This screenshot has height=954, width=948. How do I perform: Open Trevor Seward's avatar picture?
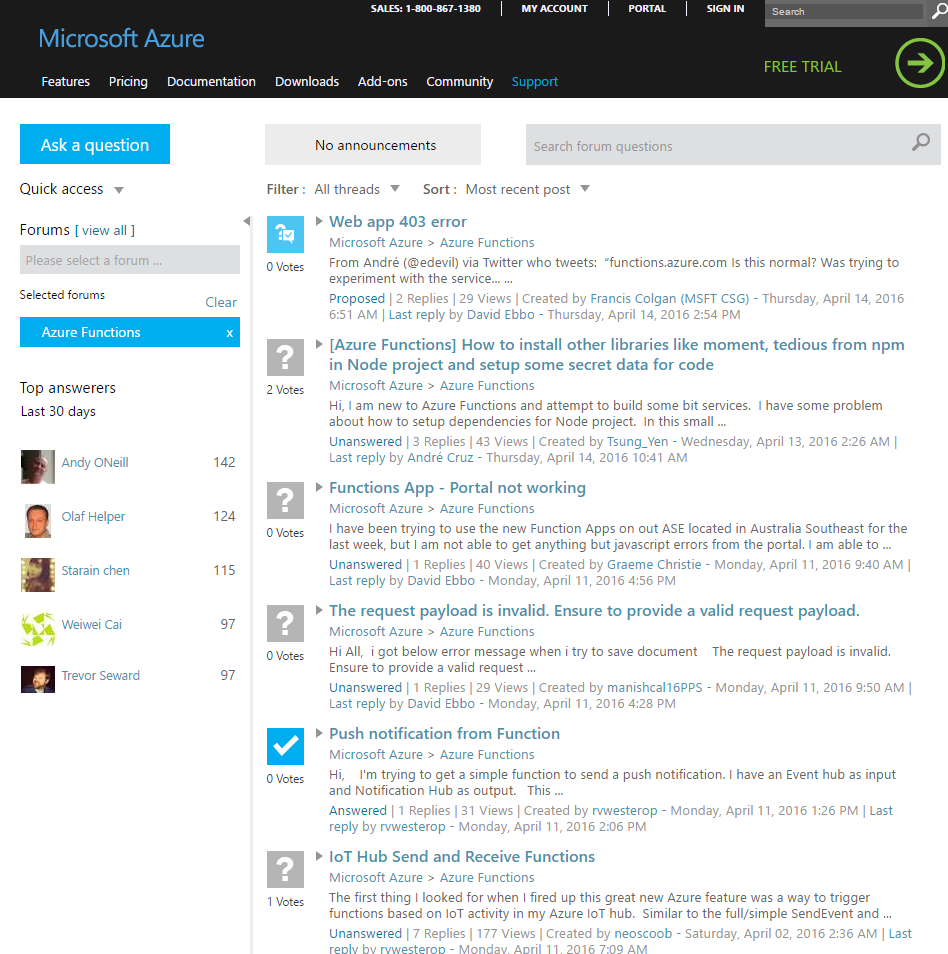(38, 679)
